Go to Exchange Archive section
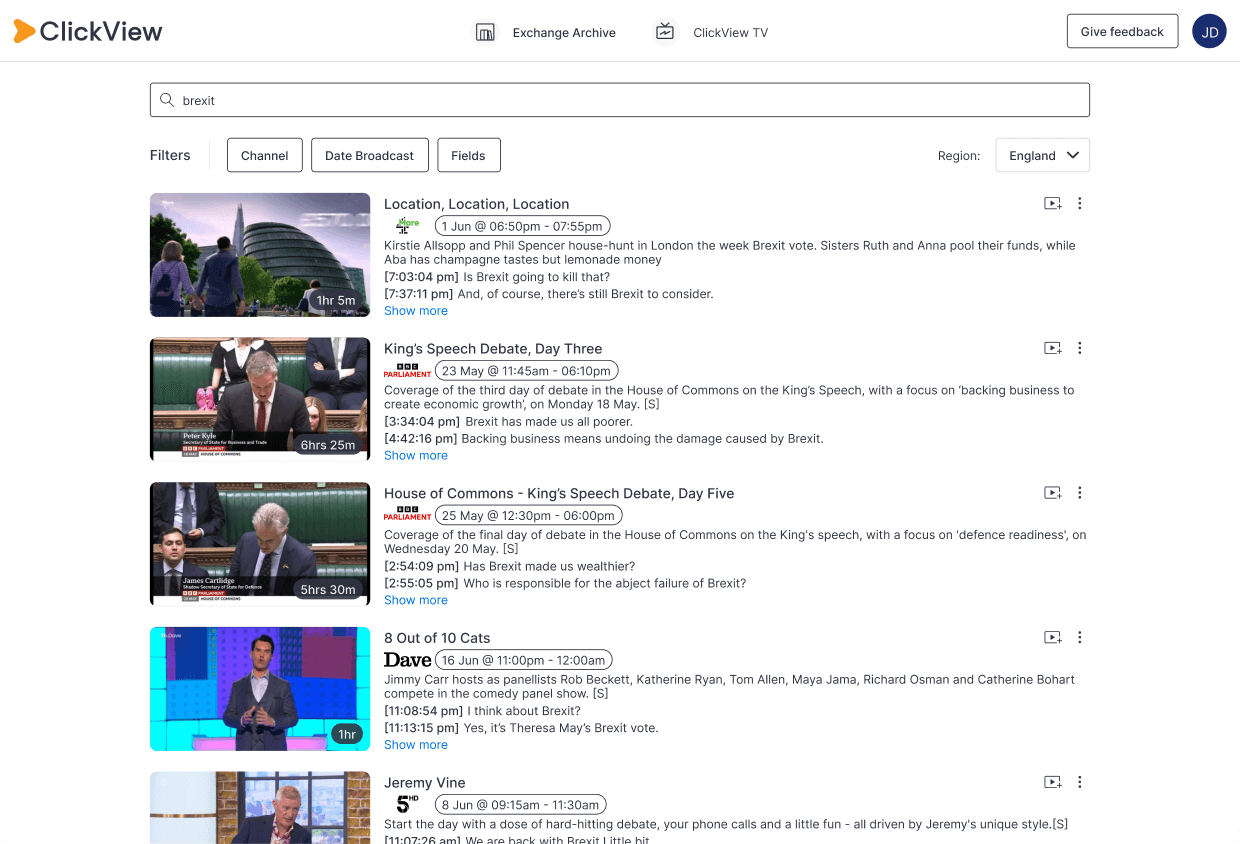 tap(564, 33)
